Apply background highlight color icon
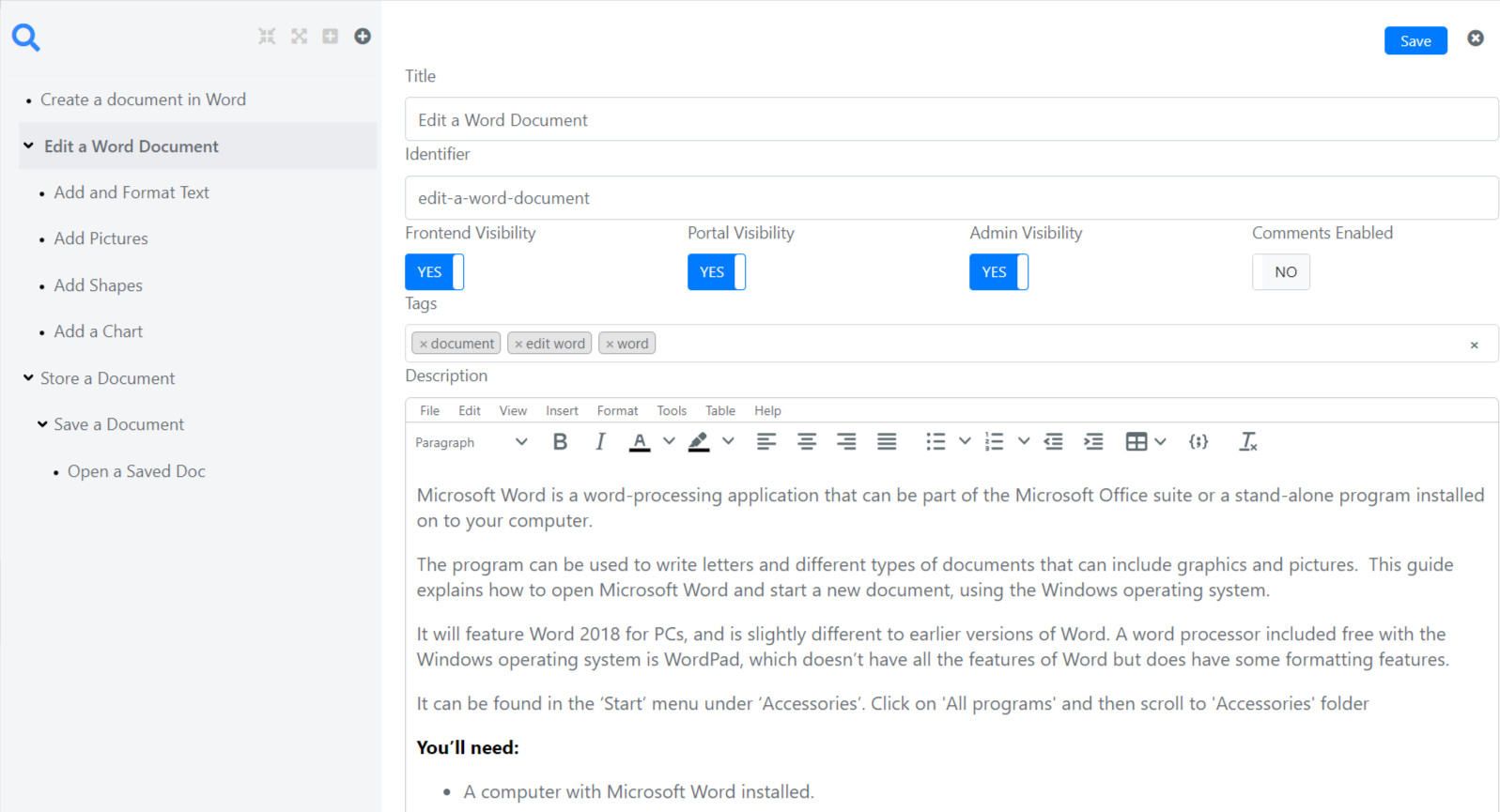 coord(699,441)
